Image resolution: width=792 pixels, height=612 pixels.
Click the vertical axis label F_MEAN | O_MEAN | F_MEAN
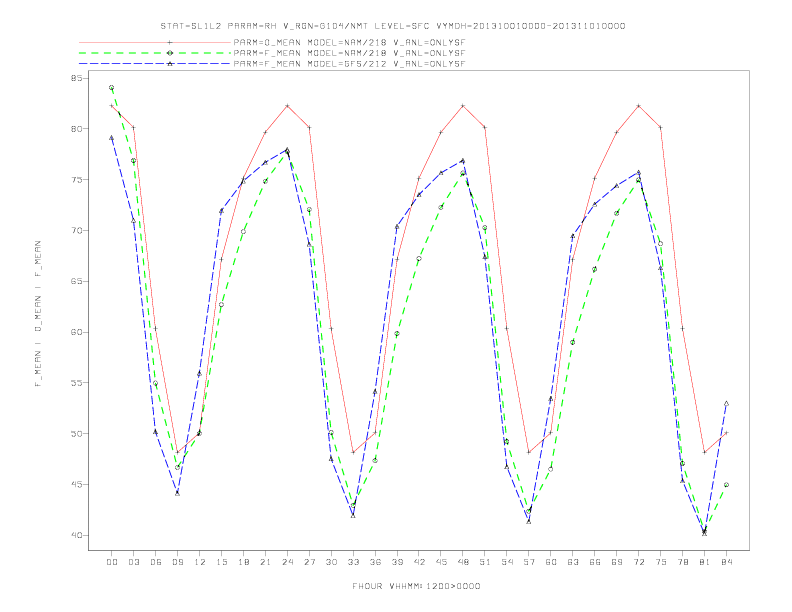[x=38, y=314]
